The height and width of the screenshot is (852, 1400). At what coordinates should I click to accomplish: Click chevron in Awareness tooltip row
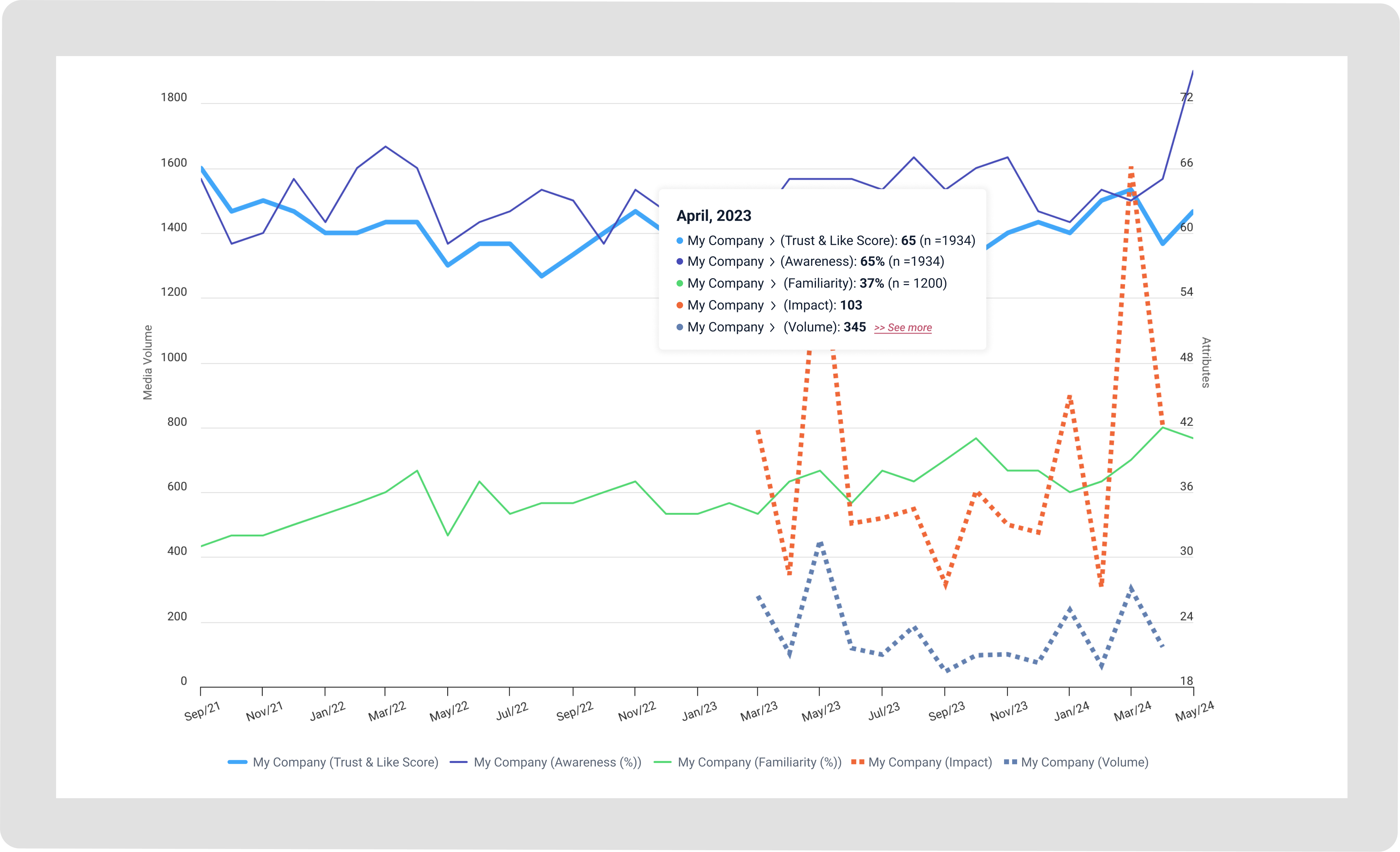pos(772,262)
